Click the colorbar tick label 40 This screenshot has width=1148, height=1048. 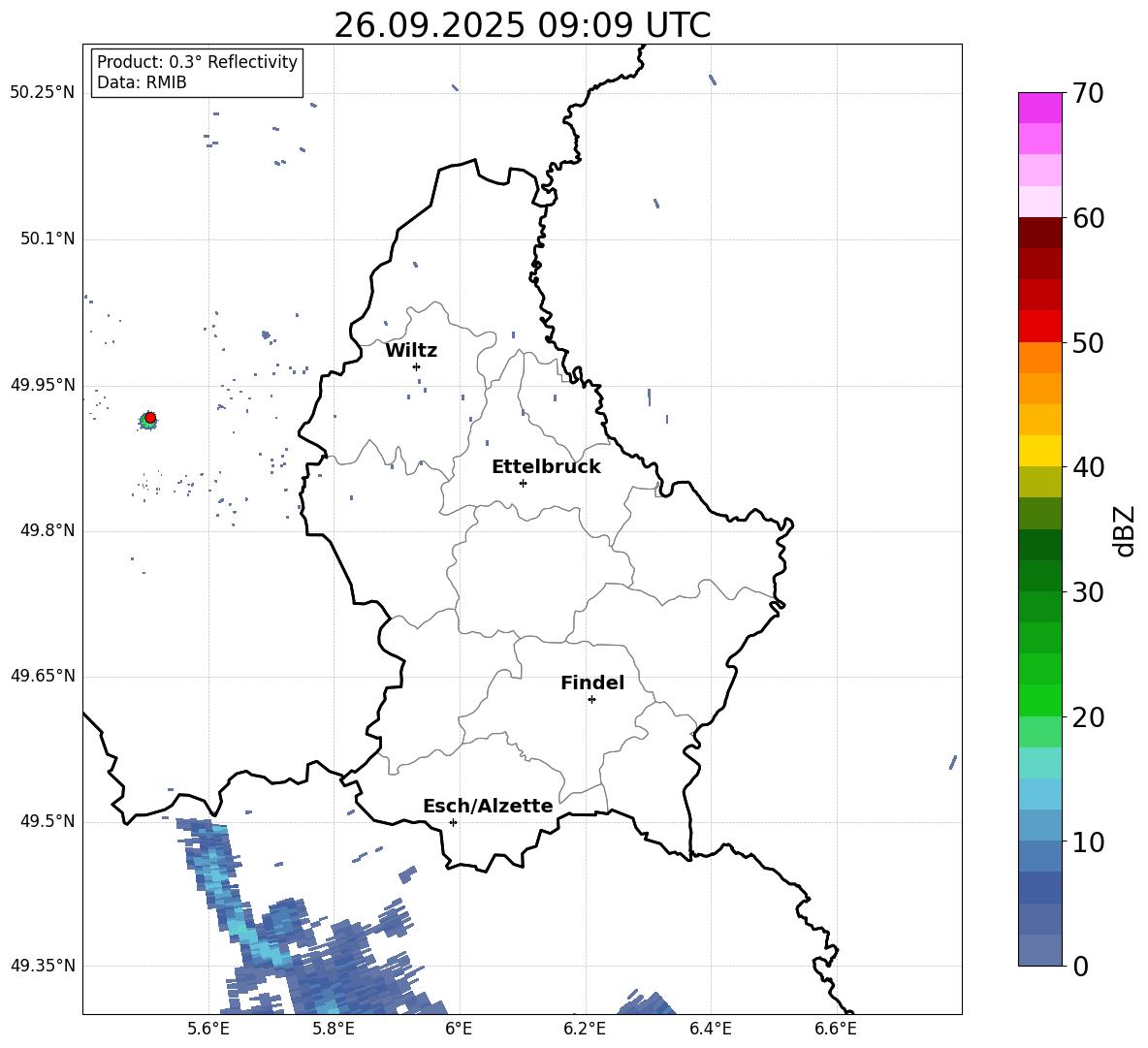point(1088,467)
